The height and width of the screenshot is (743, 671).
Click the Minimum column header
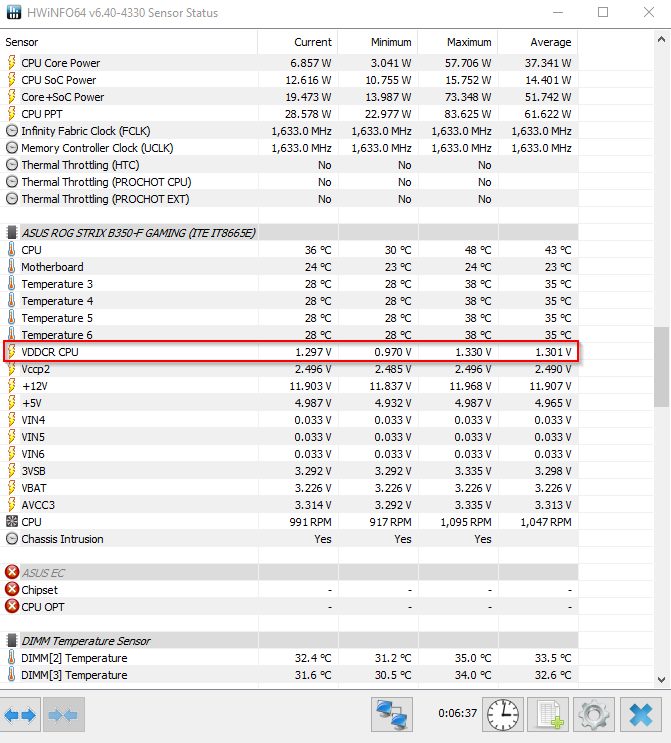click(378, 42)
